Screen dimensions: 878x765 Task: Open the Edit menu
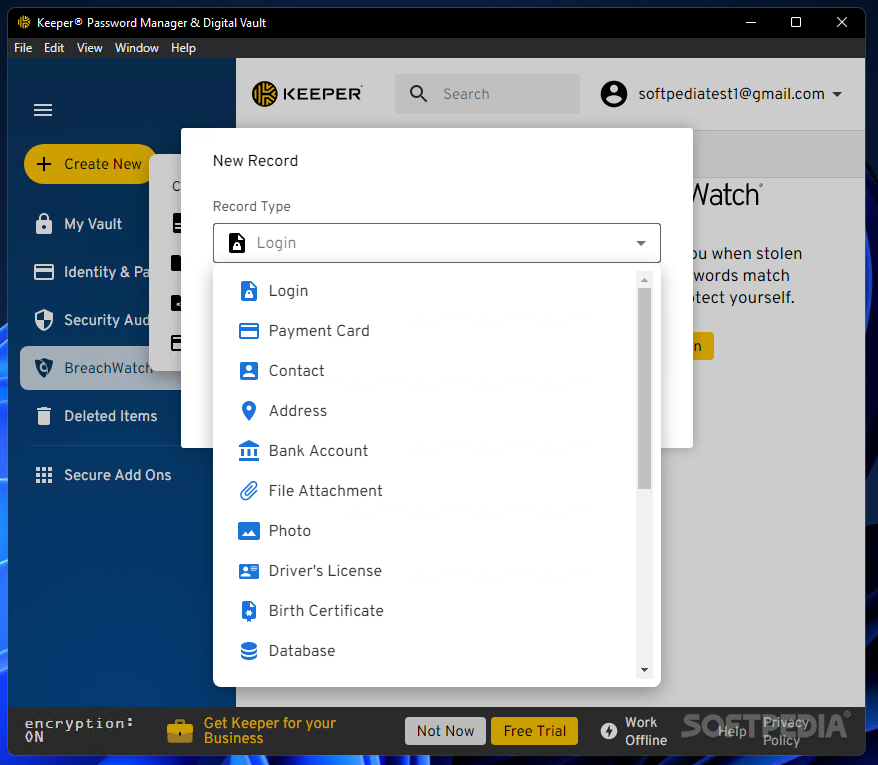tap(54, 48)
